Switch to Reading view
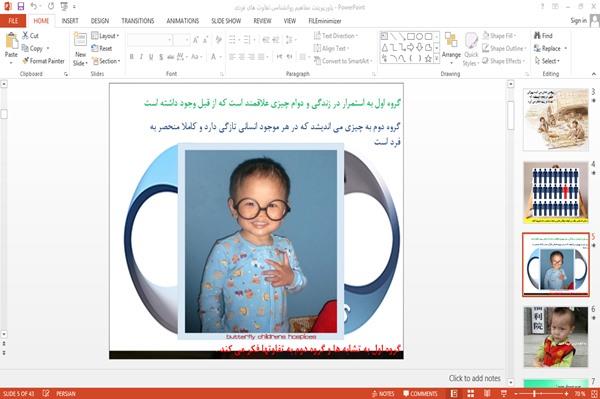Image resolution: width=600 pixels, height=399 pixels. pos(487,394)
